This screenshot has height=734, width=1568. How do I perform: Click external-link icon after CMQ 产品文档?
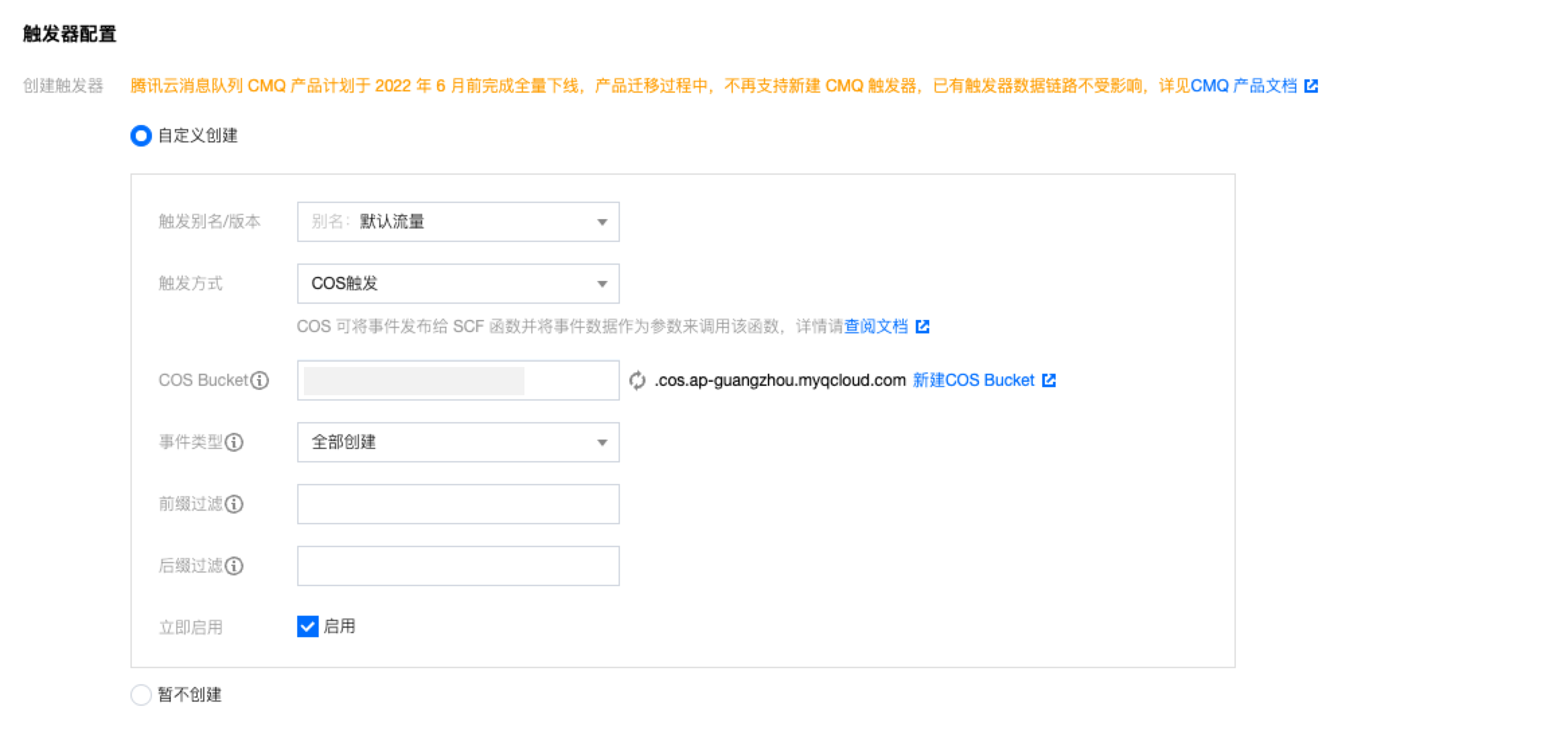point(1311,86)
